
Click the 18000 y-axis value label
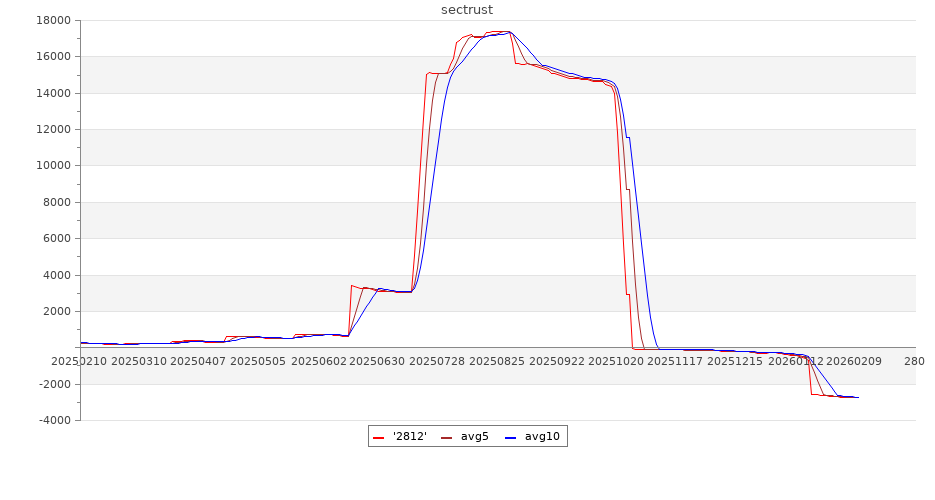click(x=51, y=20)
